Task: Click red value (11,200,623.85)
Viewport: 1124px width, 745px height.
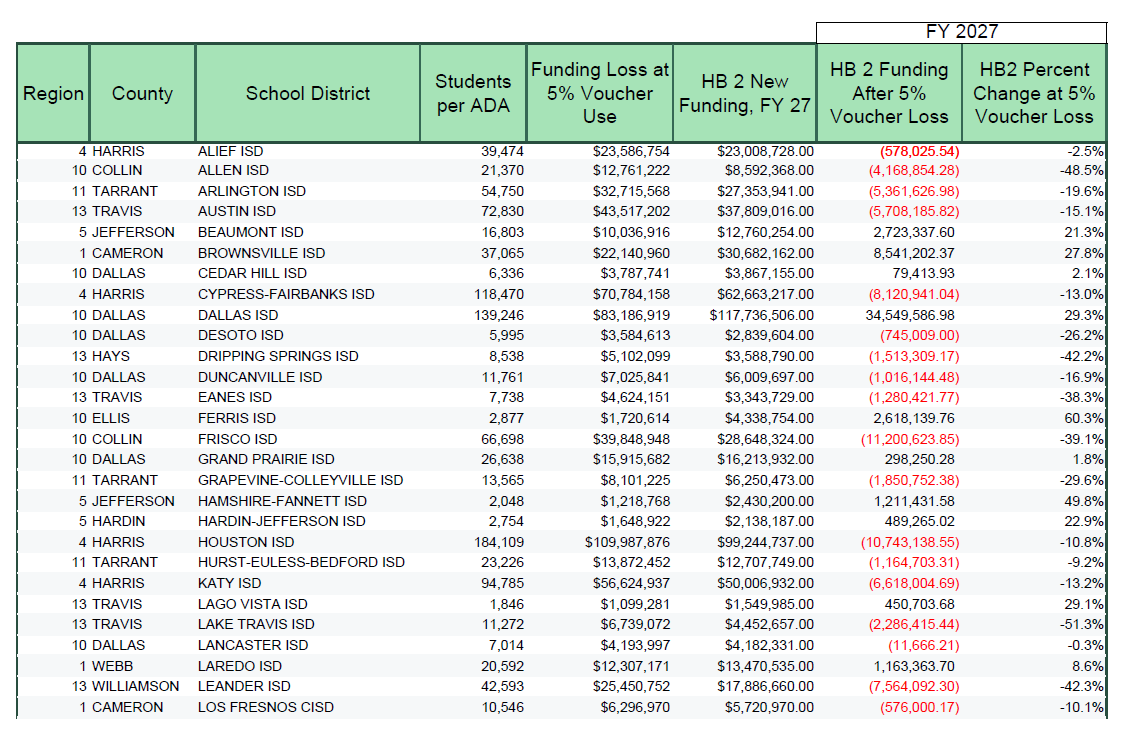Action: pos(910,440)
